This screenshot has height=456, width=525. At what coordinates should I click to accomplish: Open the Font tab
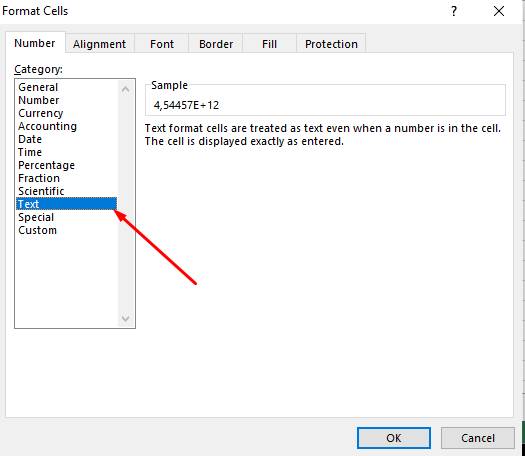pyautogui.click(x=162, y=44)
